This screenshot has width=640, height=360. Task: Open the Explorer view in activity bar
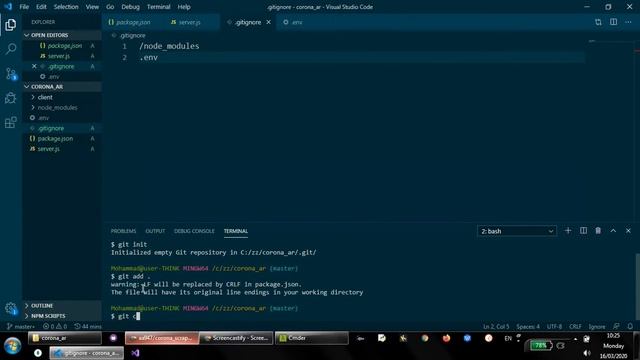11,25
